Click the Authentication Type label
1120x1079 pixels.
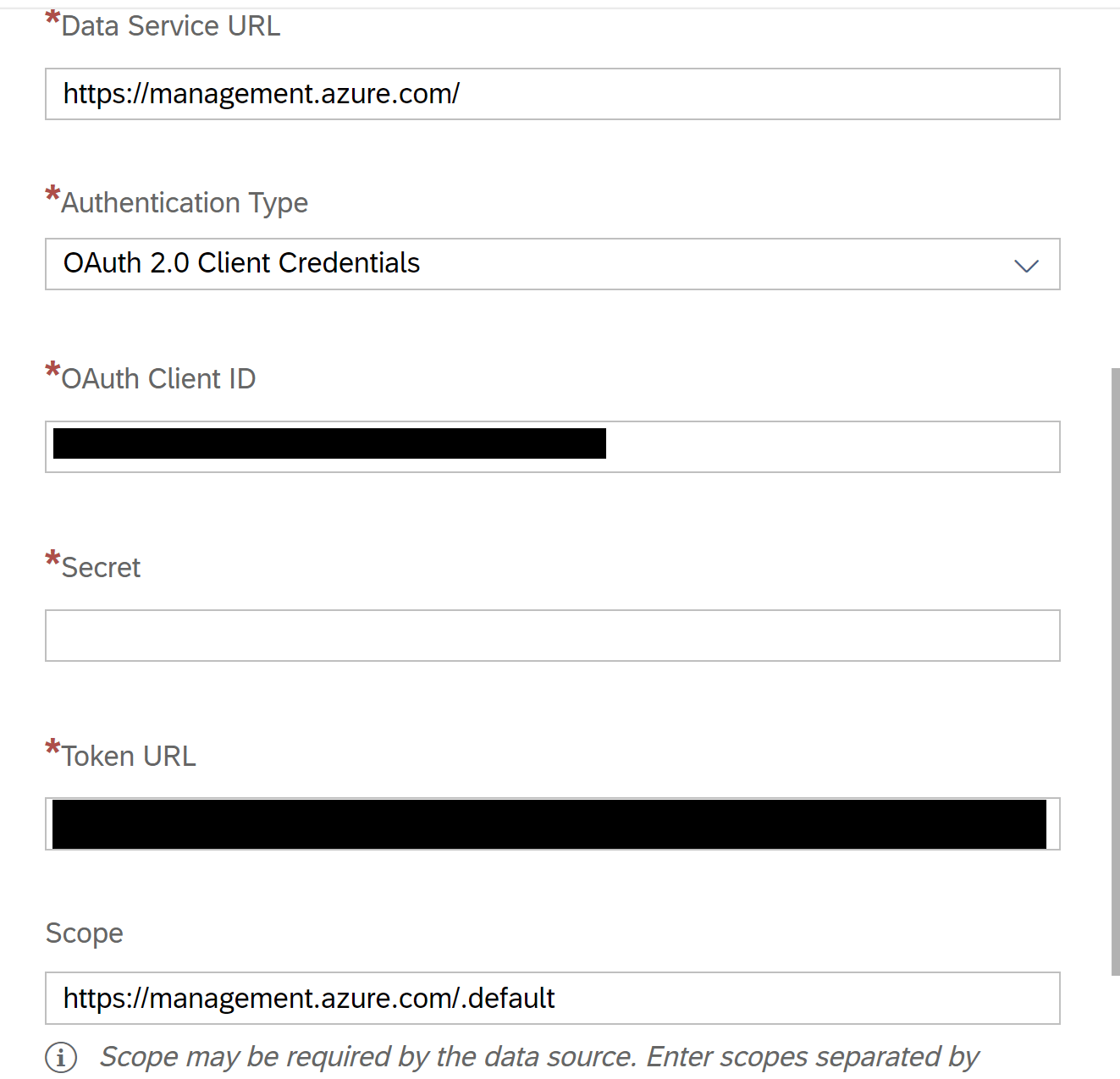(185, 203)
